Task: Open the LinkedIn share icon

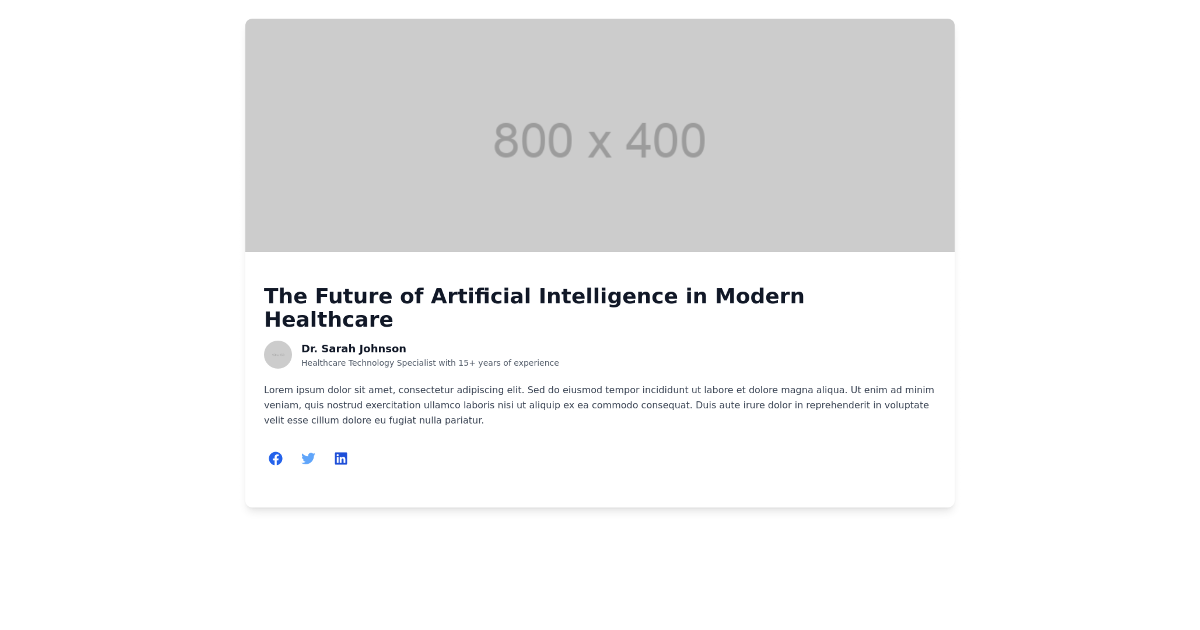Action: click(x=341, y=459)
